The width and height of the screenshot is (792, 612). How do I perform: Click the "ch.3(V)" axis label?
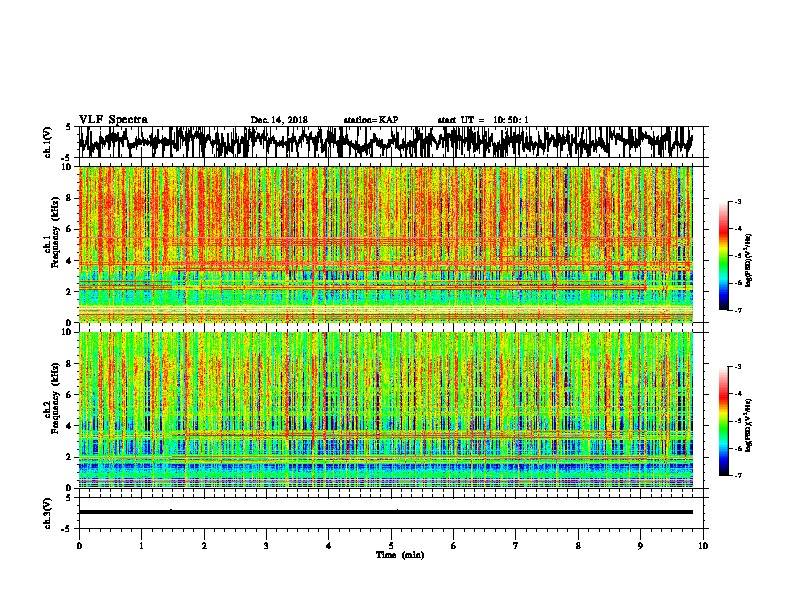click(x=48, y=514)
